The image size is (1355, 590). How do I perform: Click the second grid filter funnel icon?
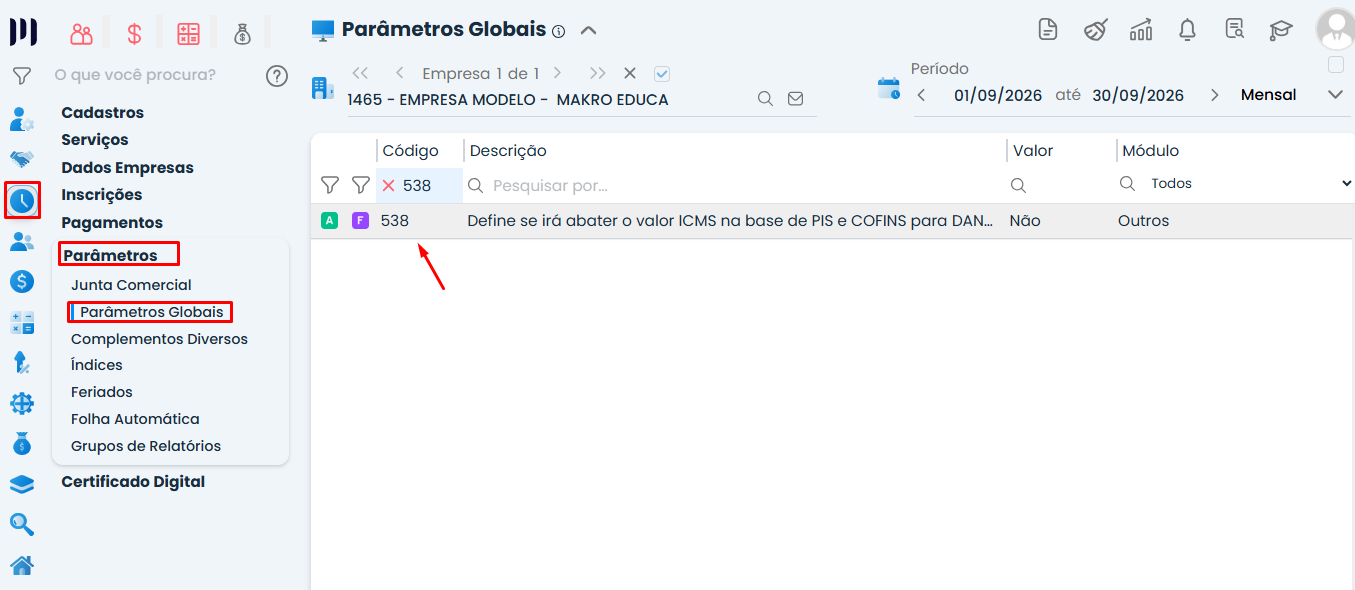pos(361,185)
